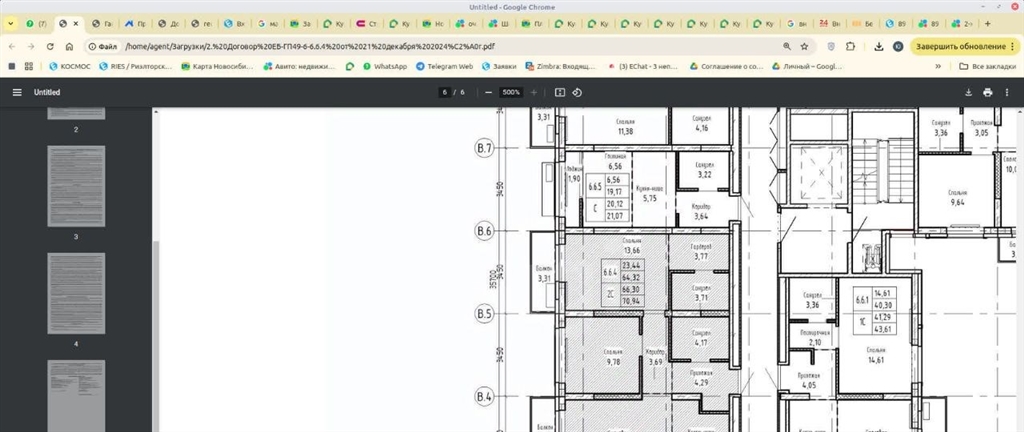Open the Карта Новосиби bookmark
Viewport: 1024px width, 432px height.
click(x=217, y=66)
